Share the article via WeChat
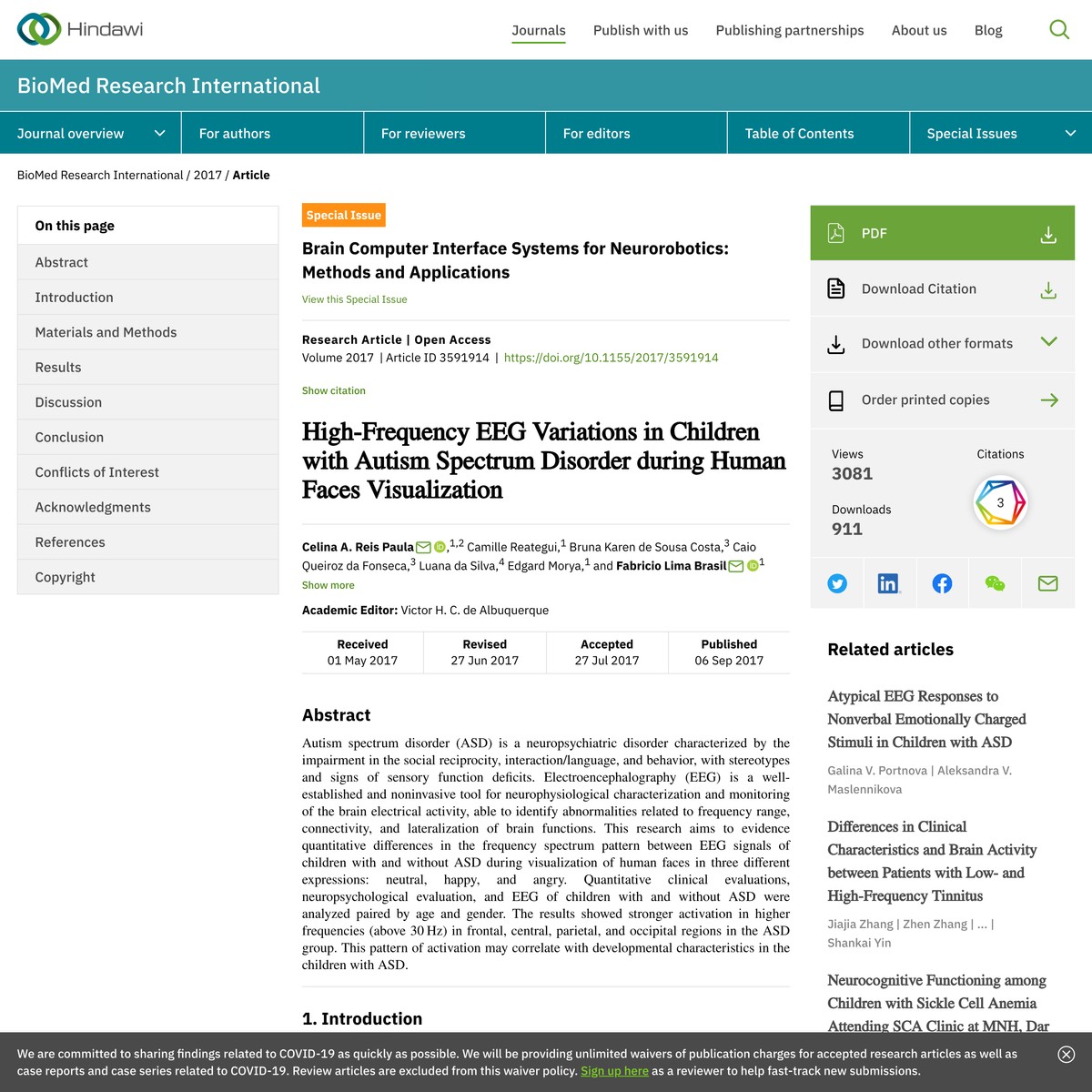Viewport: 1092px width, 1092px height. click(x=995, y=583)
